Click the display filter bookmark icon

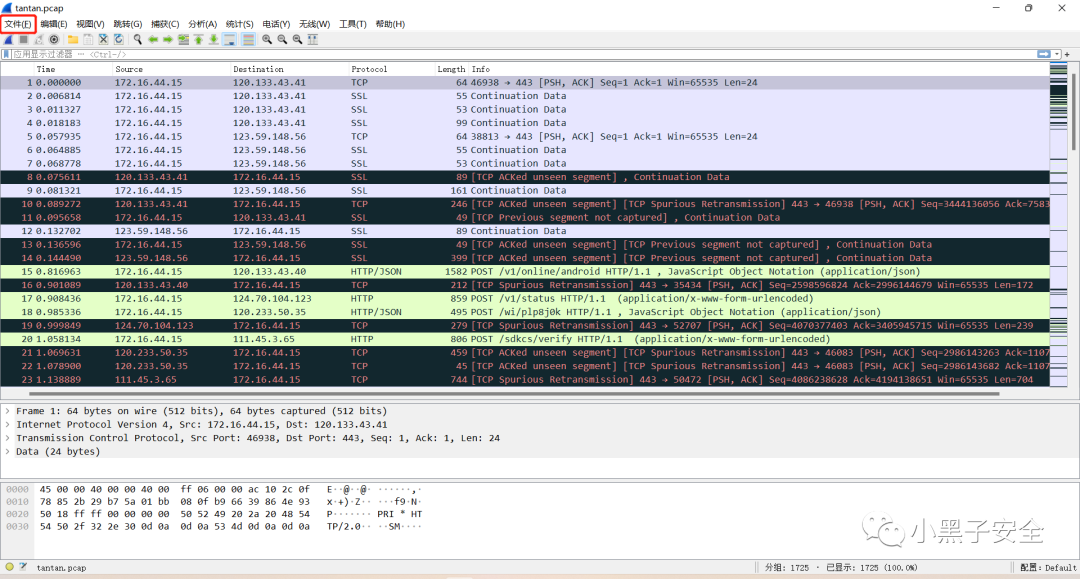tap(6, 54)
